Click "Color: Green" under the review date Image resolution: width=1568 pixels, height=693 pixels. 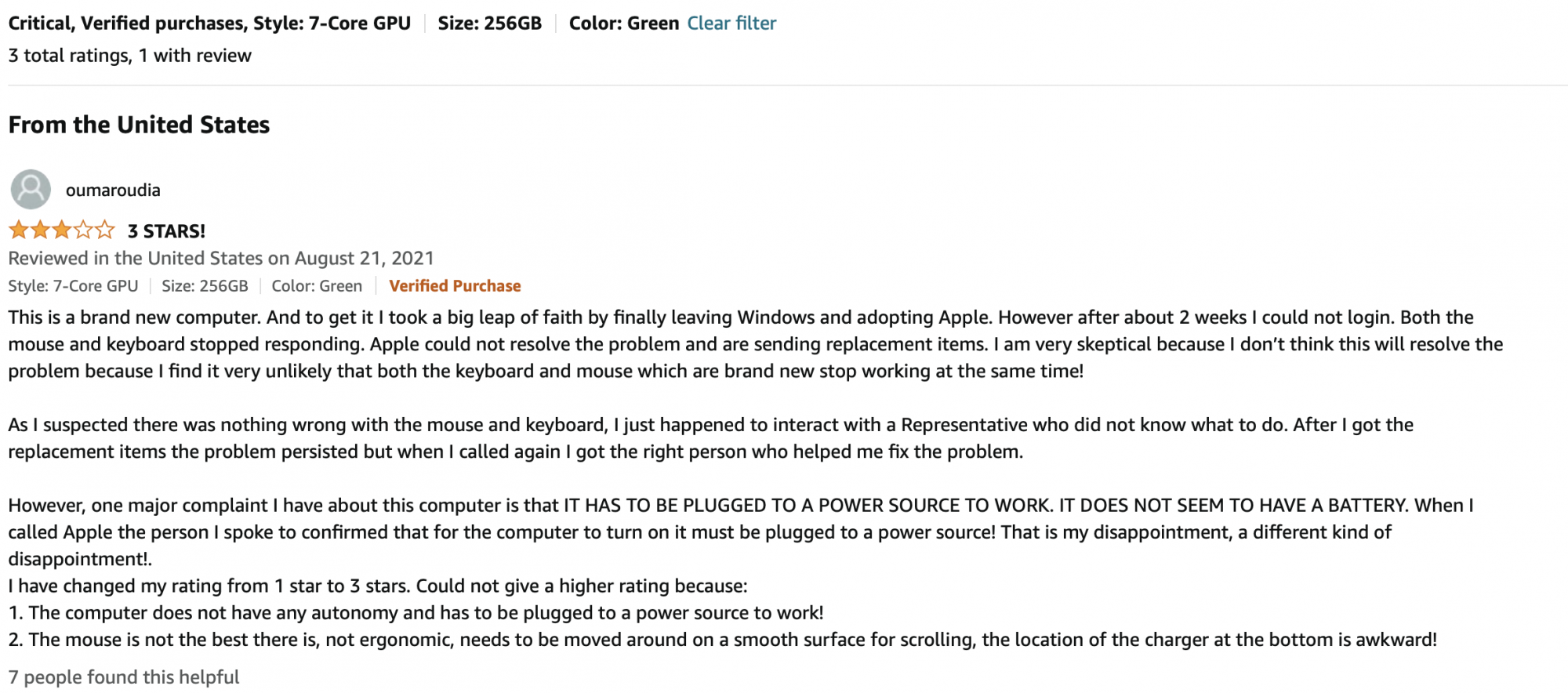pos(317,286)
